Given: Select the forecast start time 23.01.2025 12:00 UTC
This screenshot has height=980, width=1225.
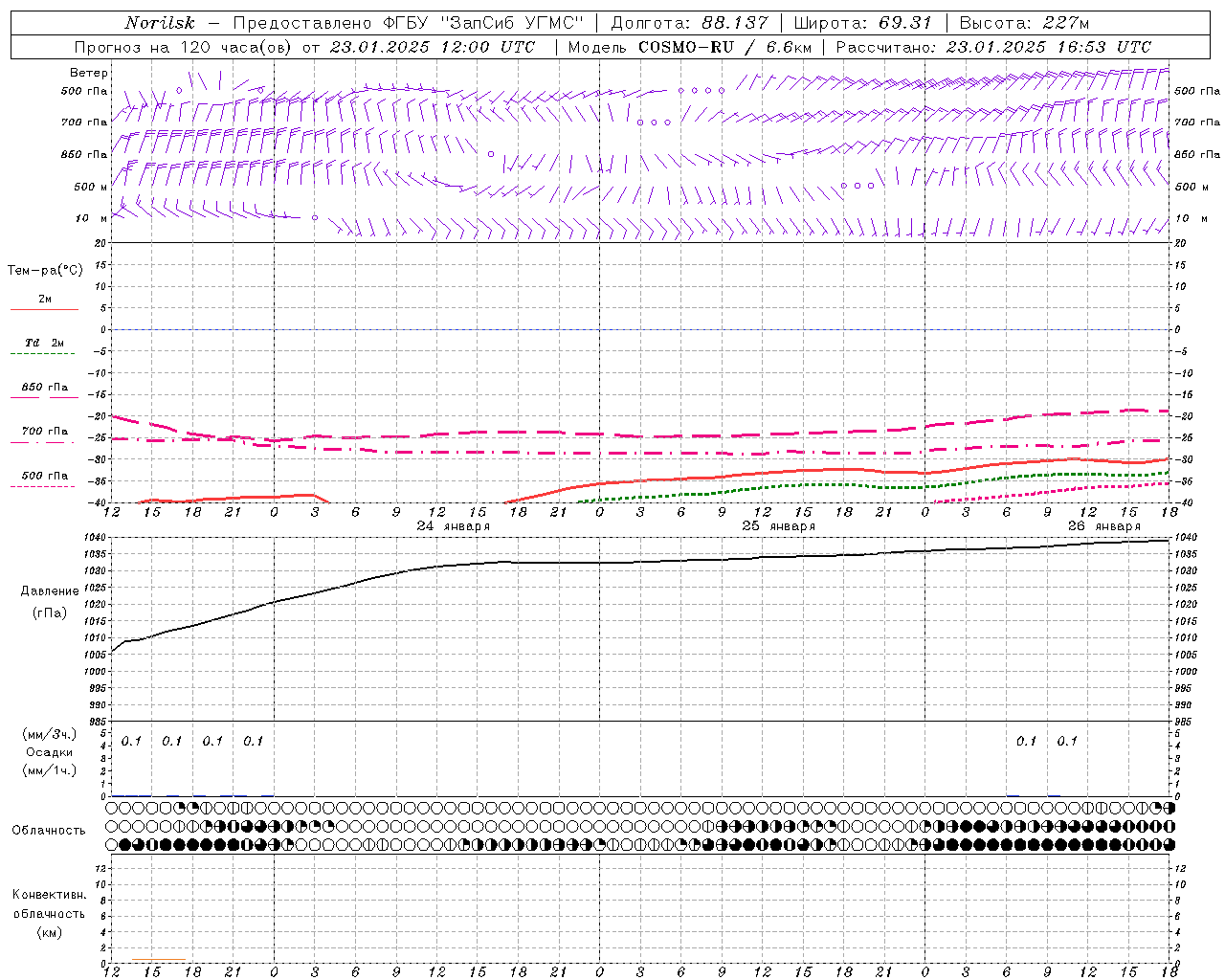Looking at the screenshot, I should [x=433, y=47].
